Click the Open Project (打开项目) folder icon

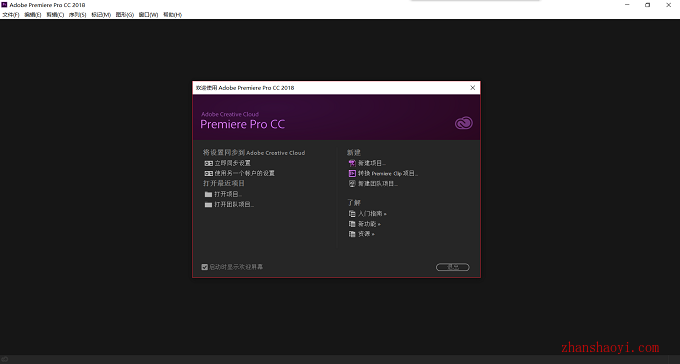tap(209, 194)
